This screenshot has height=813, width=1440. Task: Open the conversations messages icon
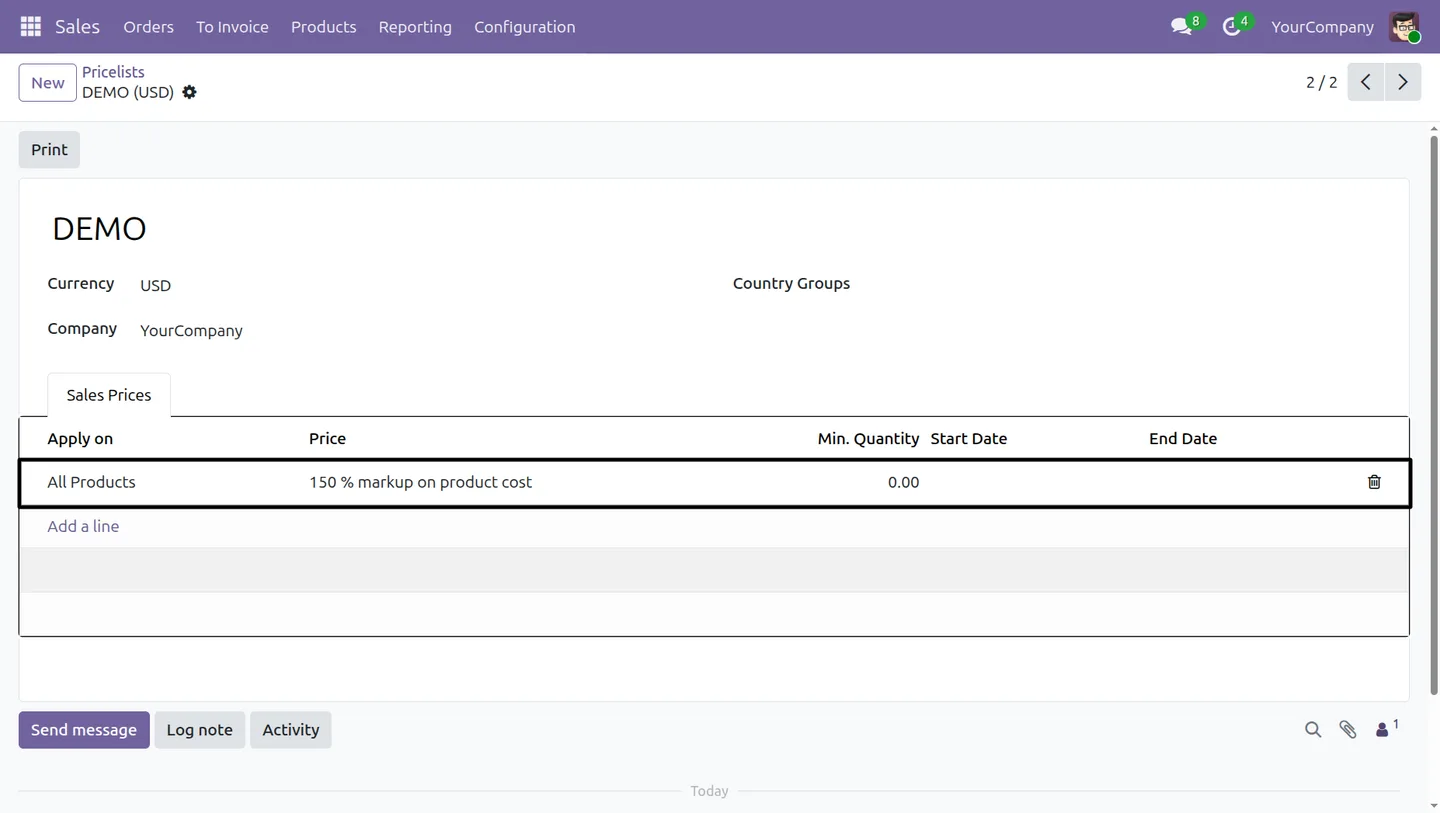coord(1182,27)
